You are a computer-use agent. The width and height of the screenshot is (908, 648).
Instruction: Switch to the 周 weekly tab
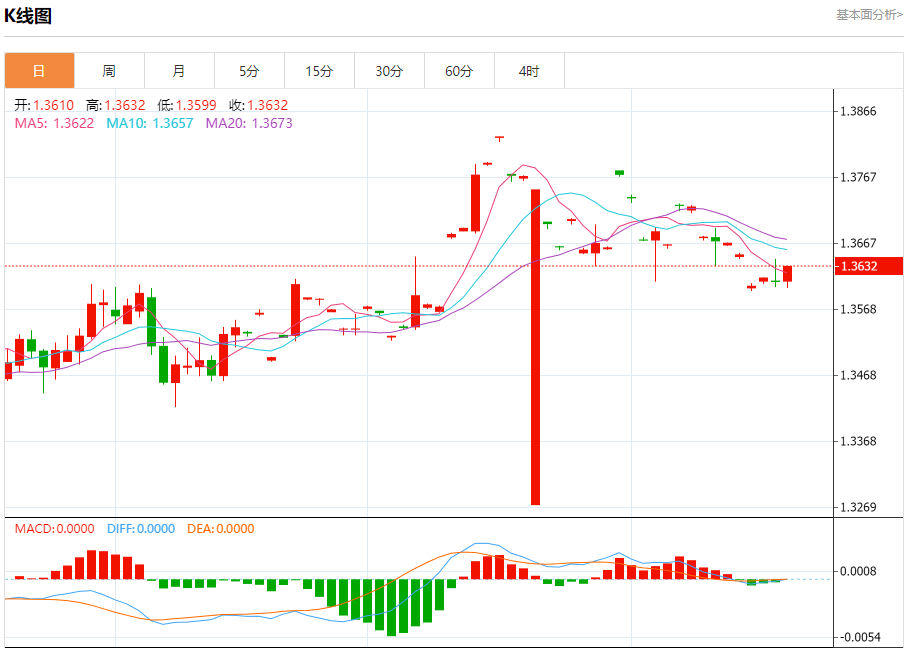coord(109,71)
